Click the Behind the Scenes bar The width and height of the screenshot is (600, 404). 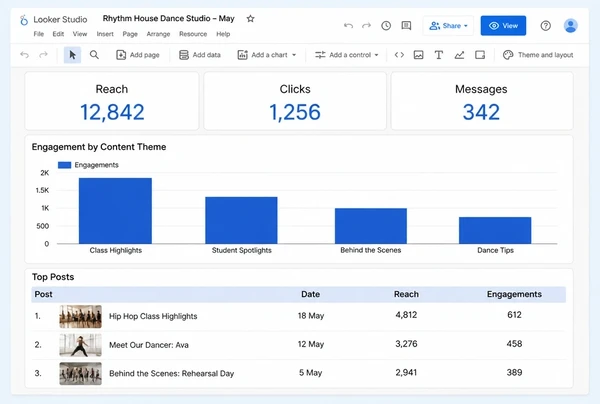371,226
